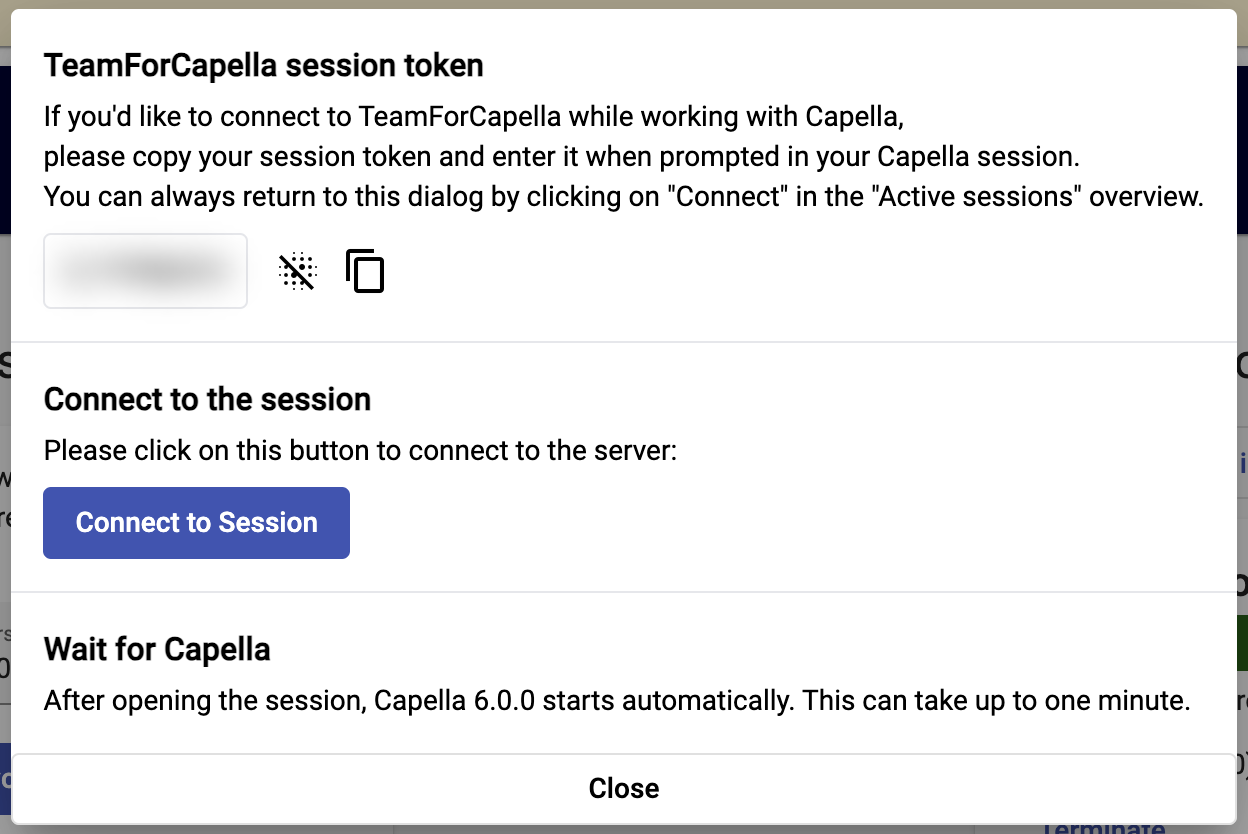
Task: Select the blurred session token field
Action: (146, 271)
